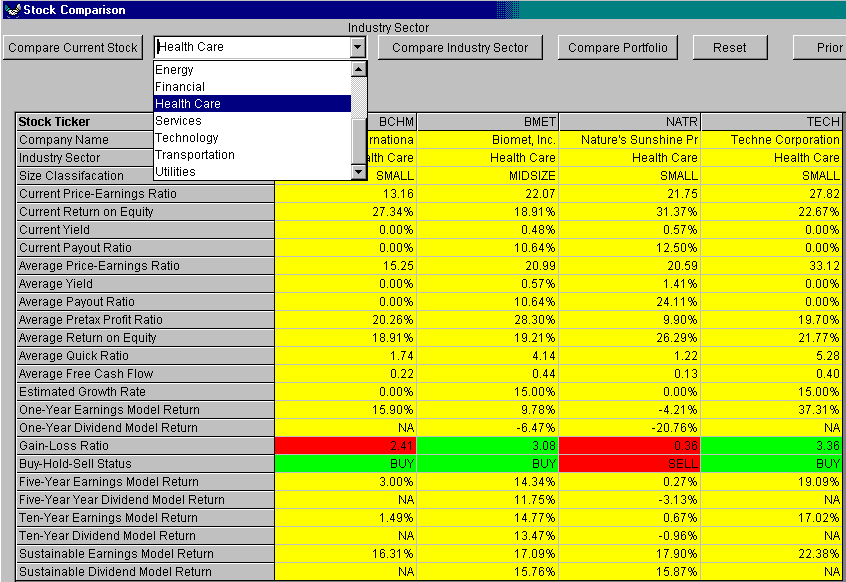Click the Biomet, Inc. company name cell
Image resolution: width=846 pixels, height=582 pixels.
488,140
